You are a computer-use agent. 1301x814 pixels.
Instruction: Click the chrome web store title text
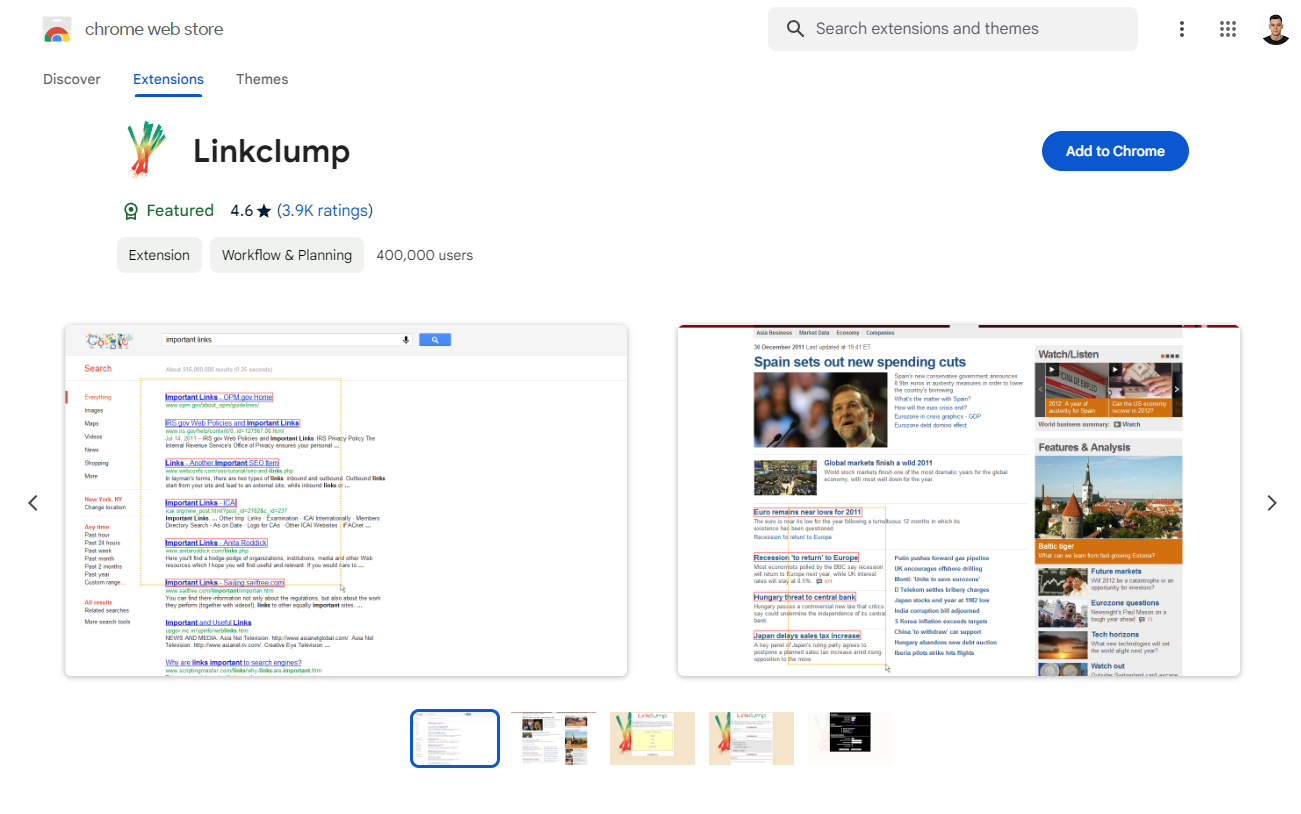[154, 29]
